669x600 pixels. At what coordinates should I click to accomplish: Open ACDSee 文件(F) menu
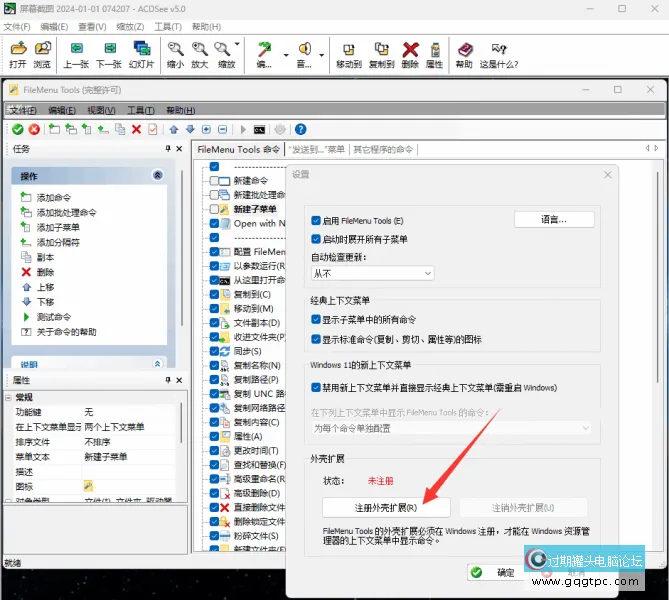click(17, 27)
